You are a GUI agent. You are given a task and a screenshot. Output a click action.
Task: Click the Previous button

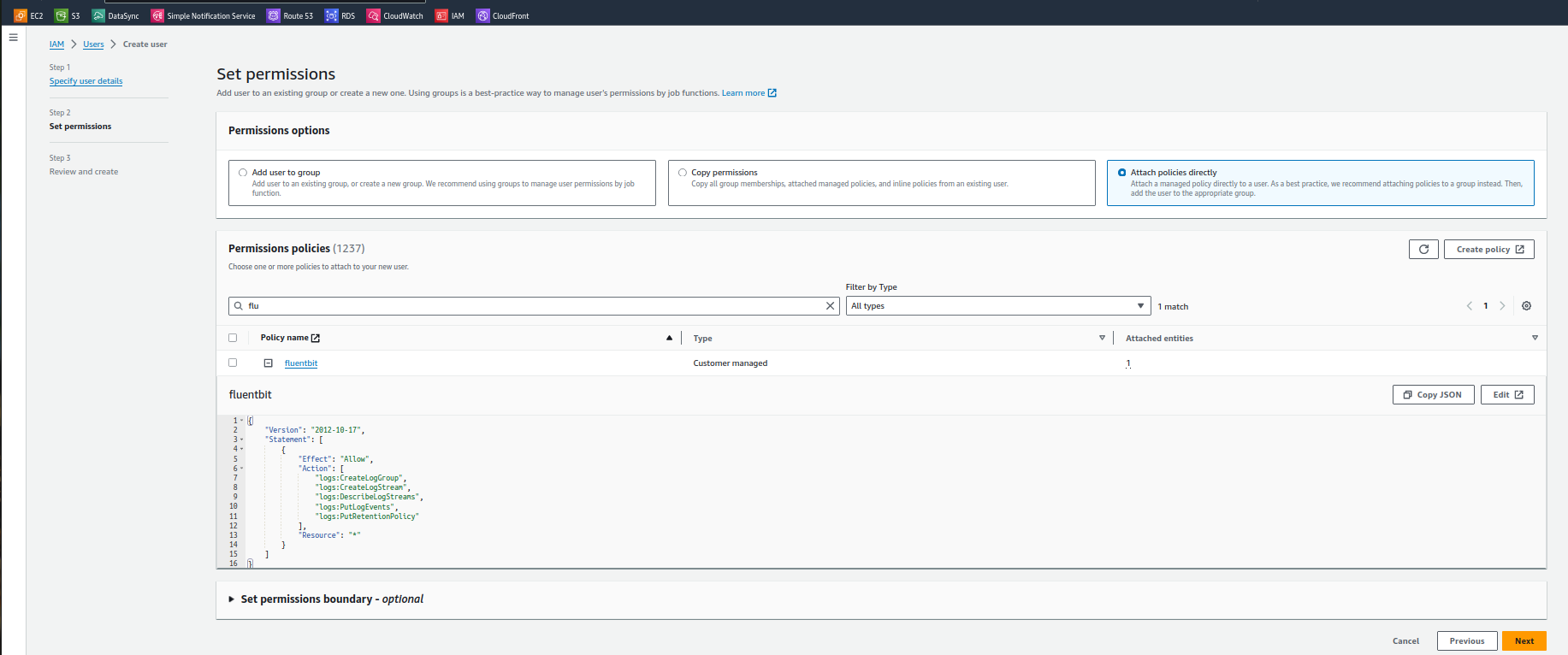(x=1467, y=640)
